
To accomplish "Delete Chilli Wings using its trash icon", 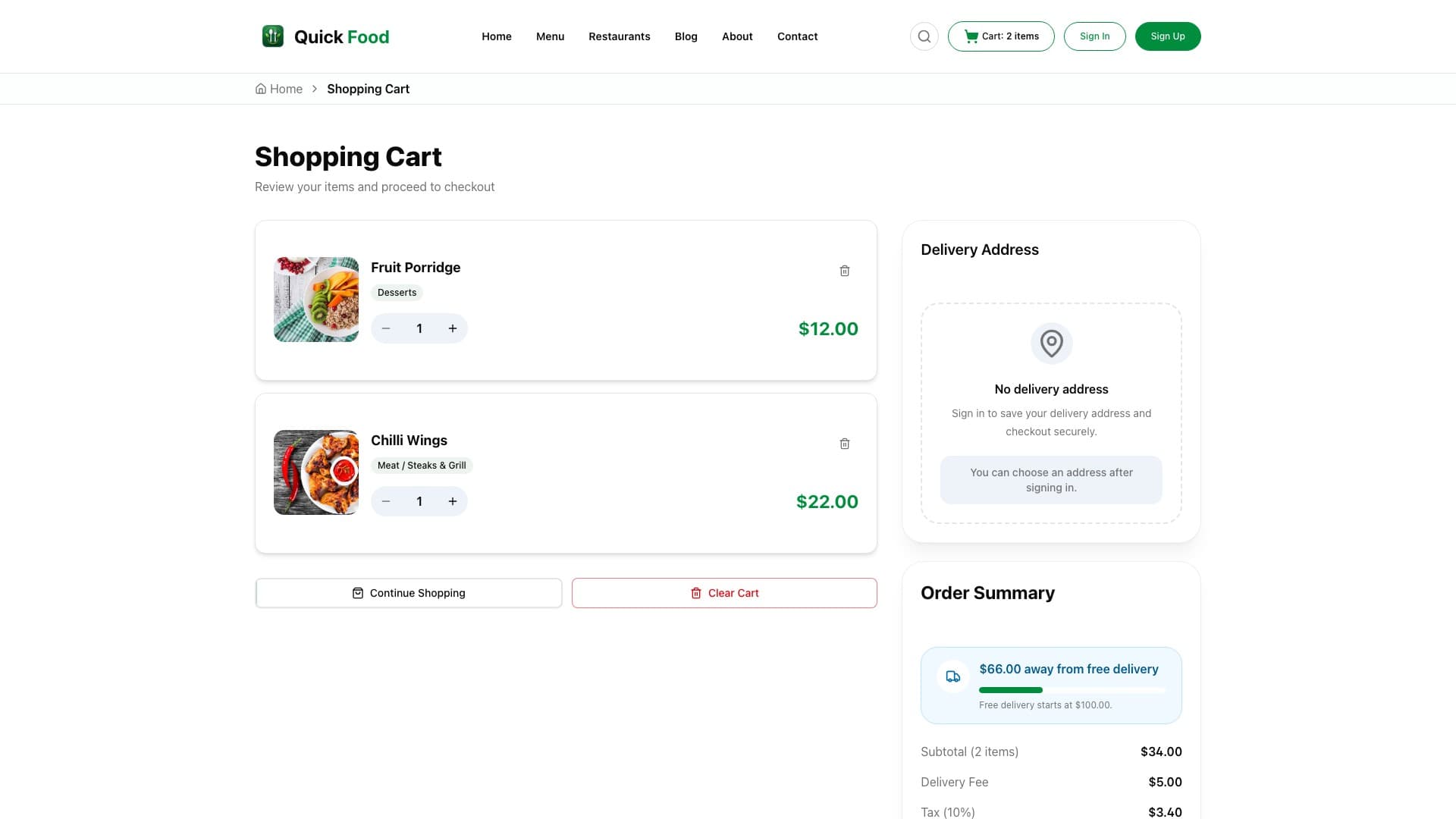I will point(845,444).
